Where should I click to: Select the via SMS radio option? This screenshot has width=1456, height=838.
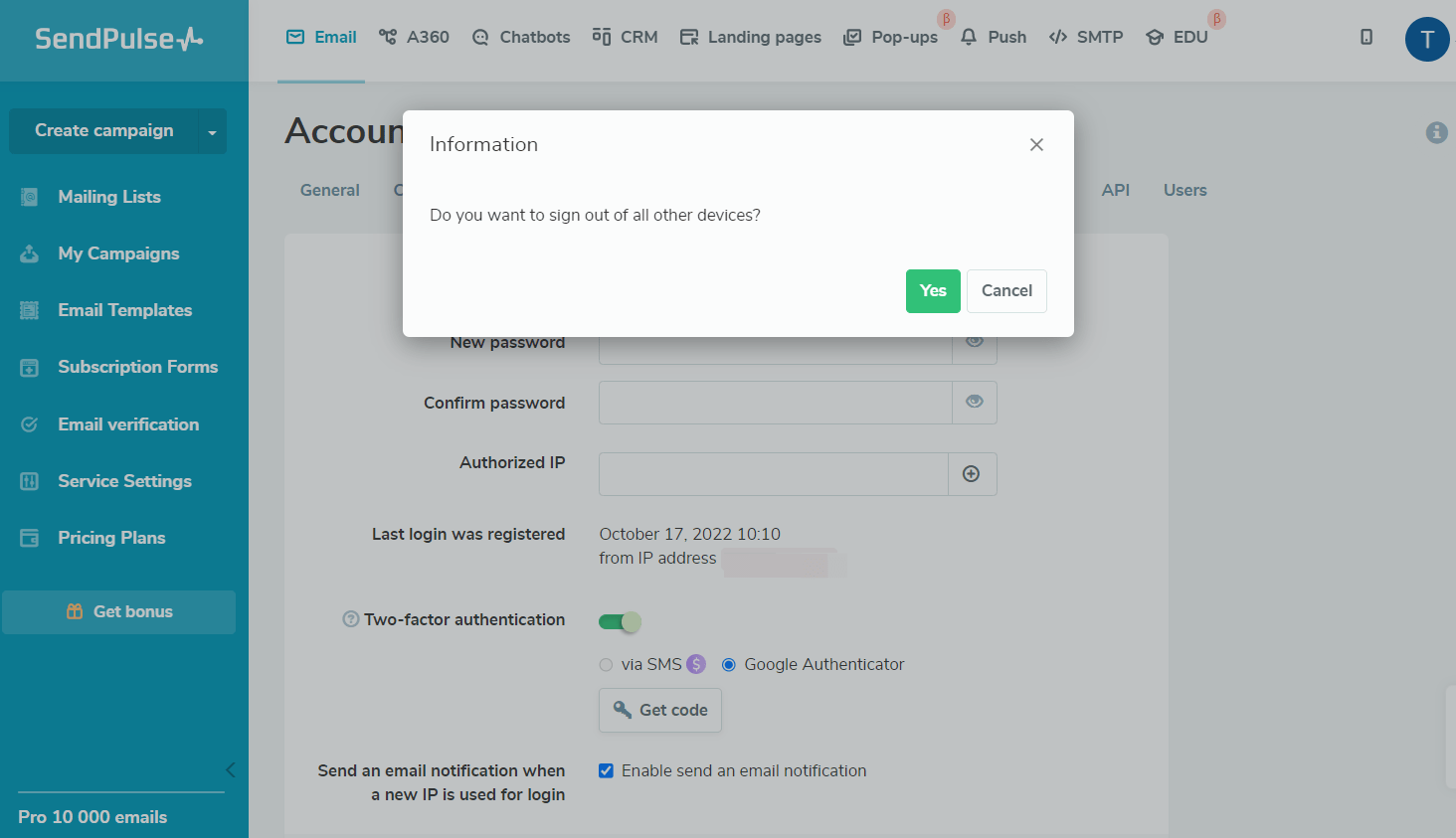(x=606, y=665)
